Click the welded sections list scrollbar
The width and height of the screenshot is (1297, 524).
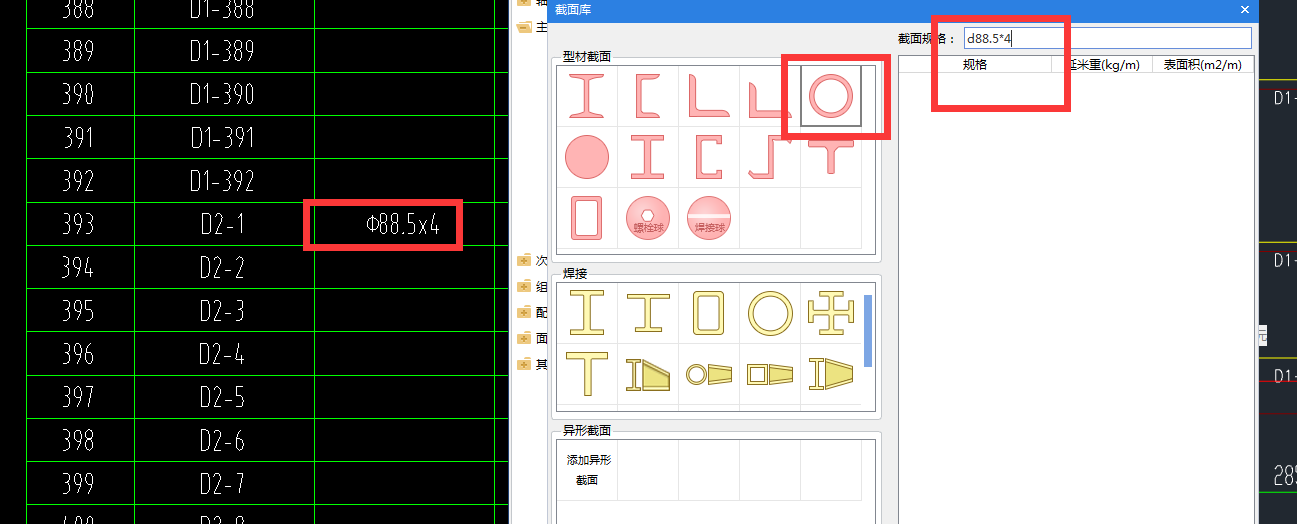click(x=868, y=331)
